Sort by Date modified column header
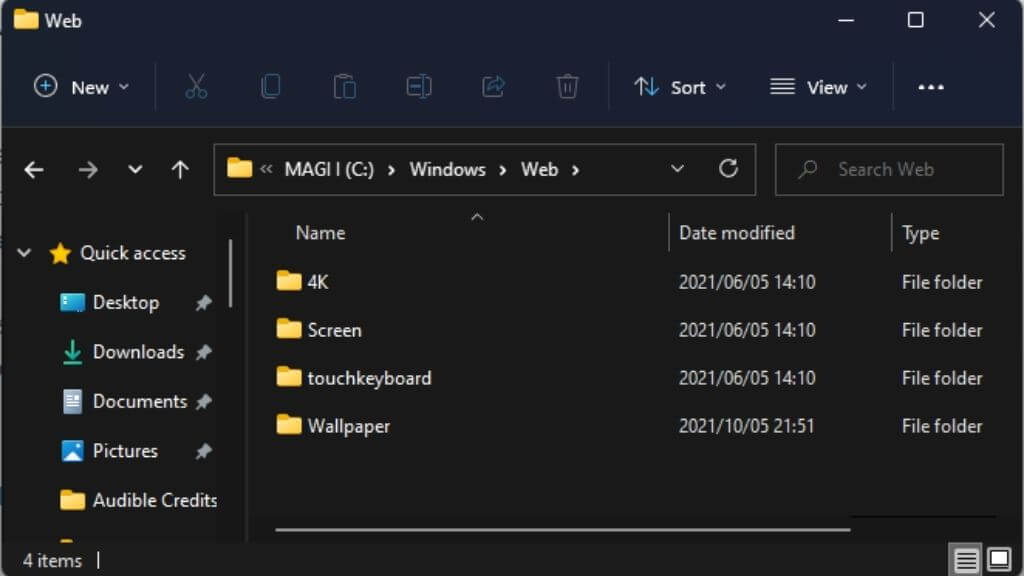The height and width of the screenshot is (576, 1024). coord(737,233)
